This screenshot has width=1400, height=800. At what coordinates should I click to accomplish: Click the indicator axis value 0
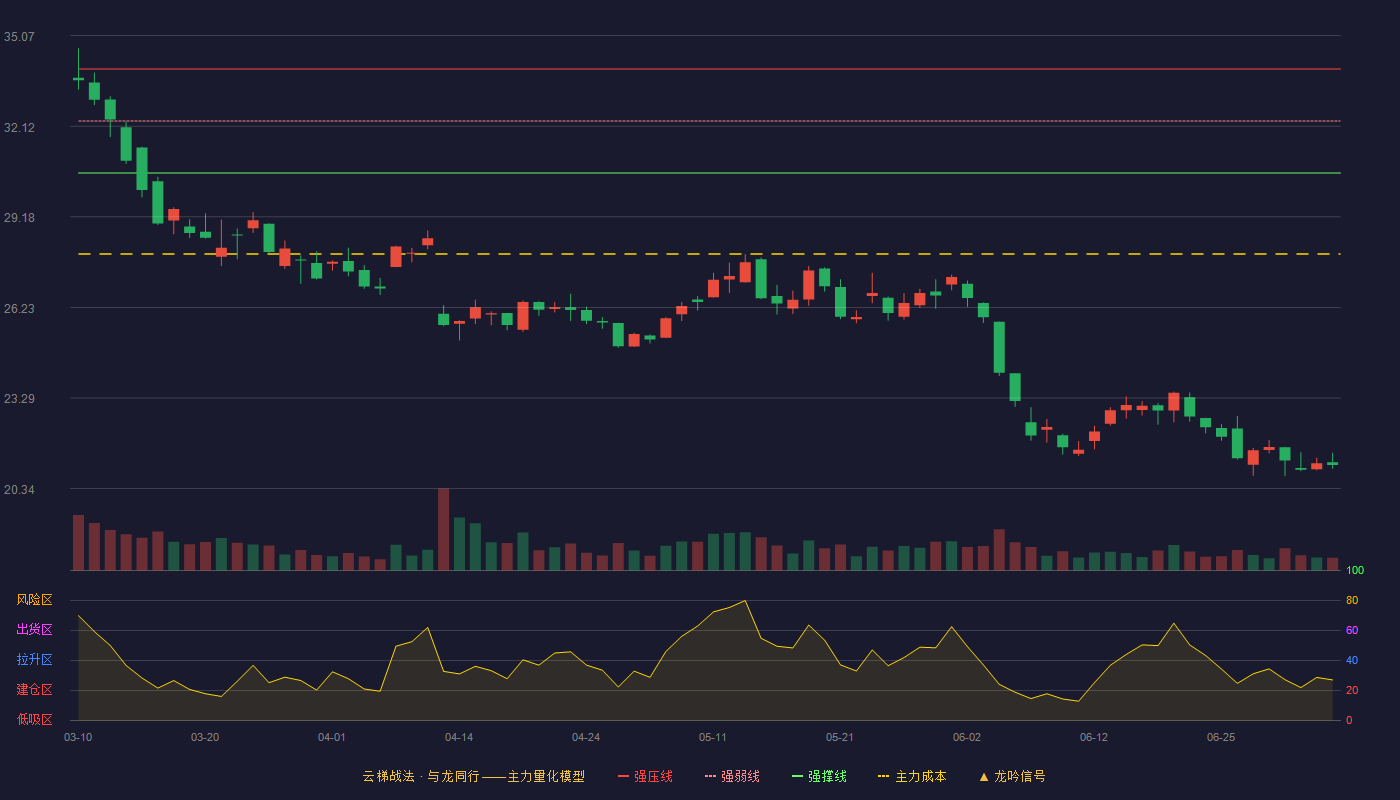point(1349,721)
